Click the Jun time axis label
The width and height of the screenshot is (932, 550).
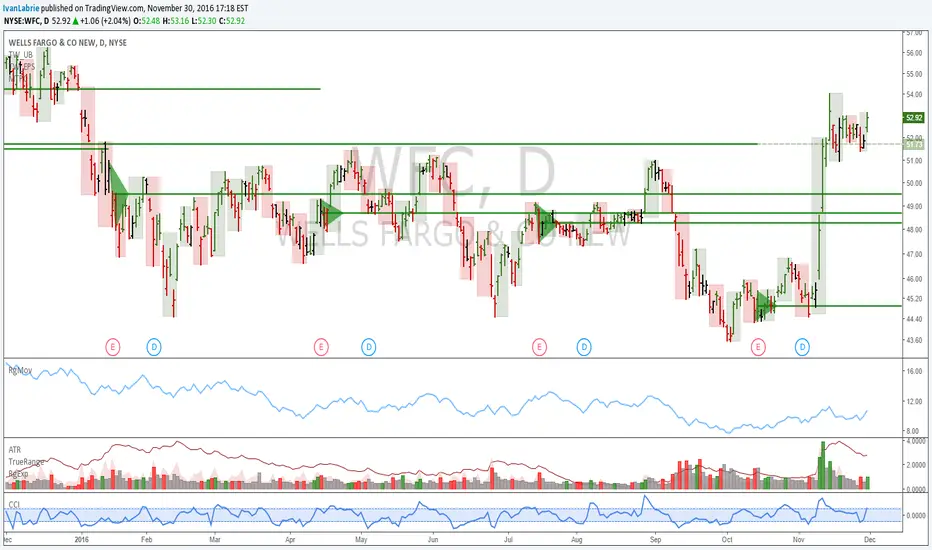pos(433,540)
